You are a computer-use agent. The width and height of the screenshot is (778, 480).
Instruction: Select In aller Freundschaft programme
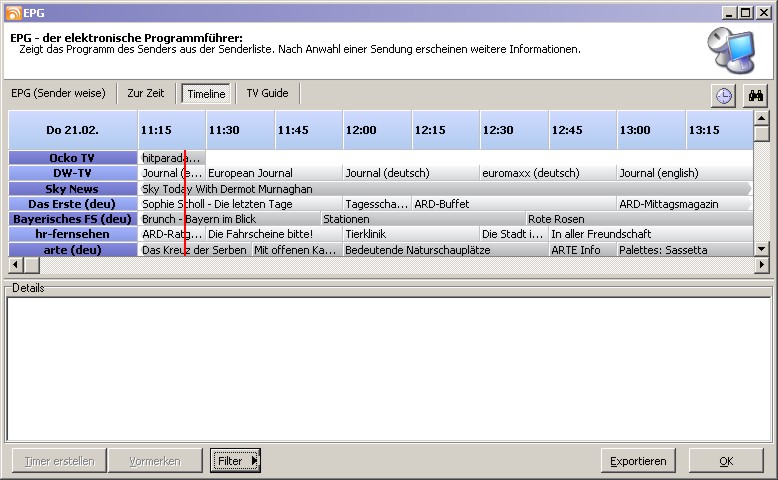[651, 234]
